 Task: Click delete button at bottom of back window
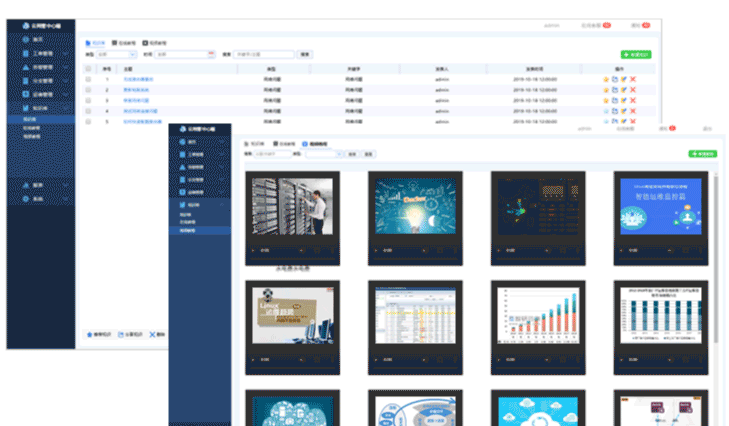pyautogui.click(x=157, y=334)
